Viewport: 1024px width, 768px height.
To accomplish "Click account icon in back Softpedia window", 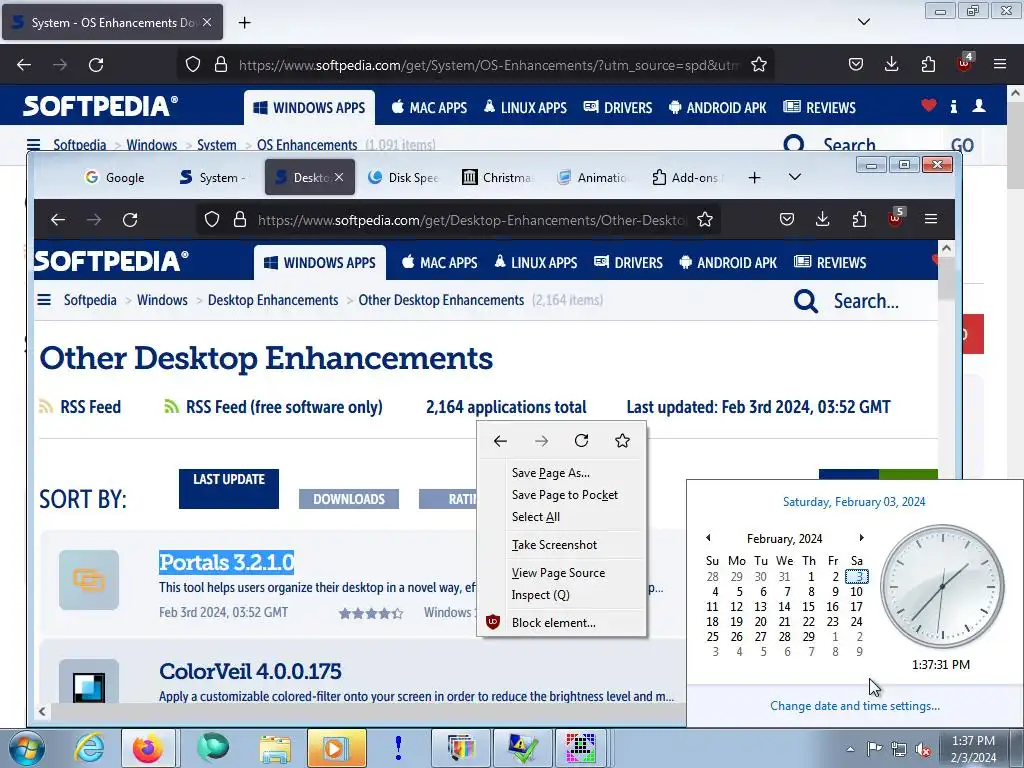I will point(978,106).
